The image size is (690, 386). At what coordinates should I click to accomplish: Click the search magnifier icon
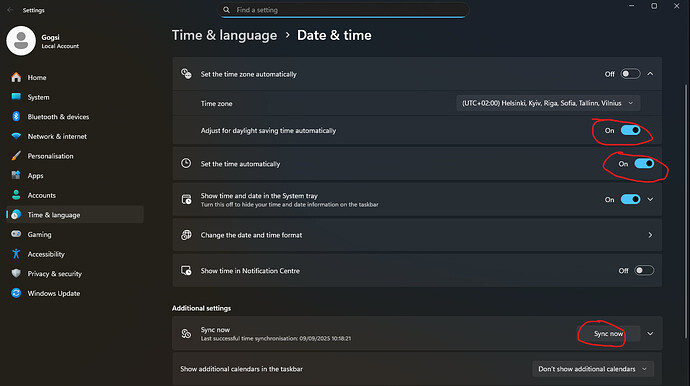click(x=226, y=10)
